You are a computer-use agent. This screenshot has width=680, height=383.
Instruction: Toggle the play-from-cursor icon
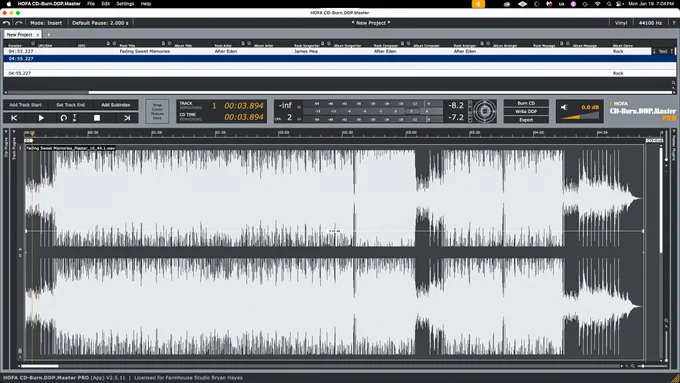point(75,118)
